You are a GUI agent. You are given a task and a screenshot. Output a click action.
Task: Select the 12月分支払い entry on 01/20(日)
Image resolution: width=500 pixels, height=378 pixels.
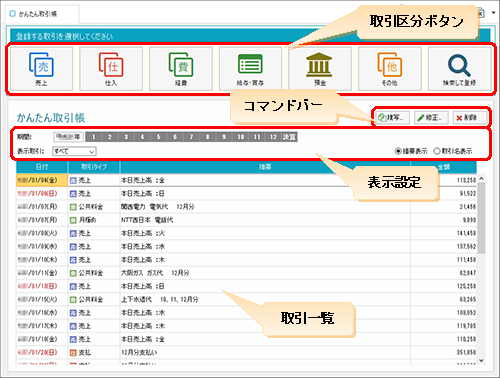[139, 352]
